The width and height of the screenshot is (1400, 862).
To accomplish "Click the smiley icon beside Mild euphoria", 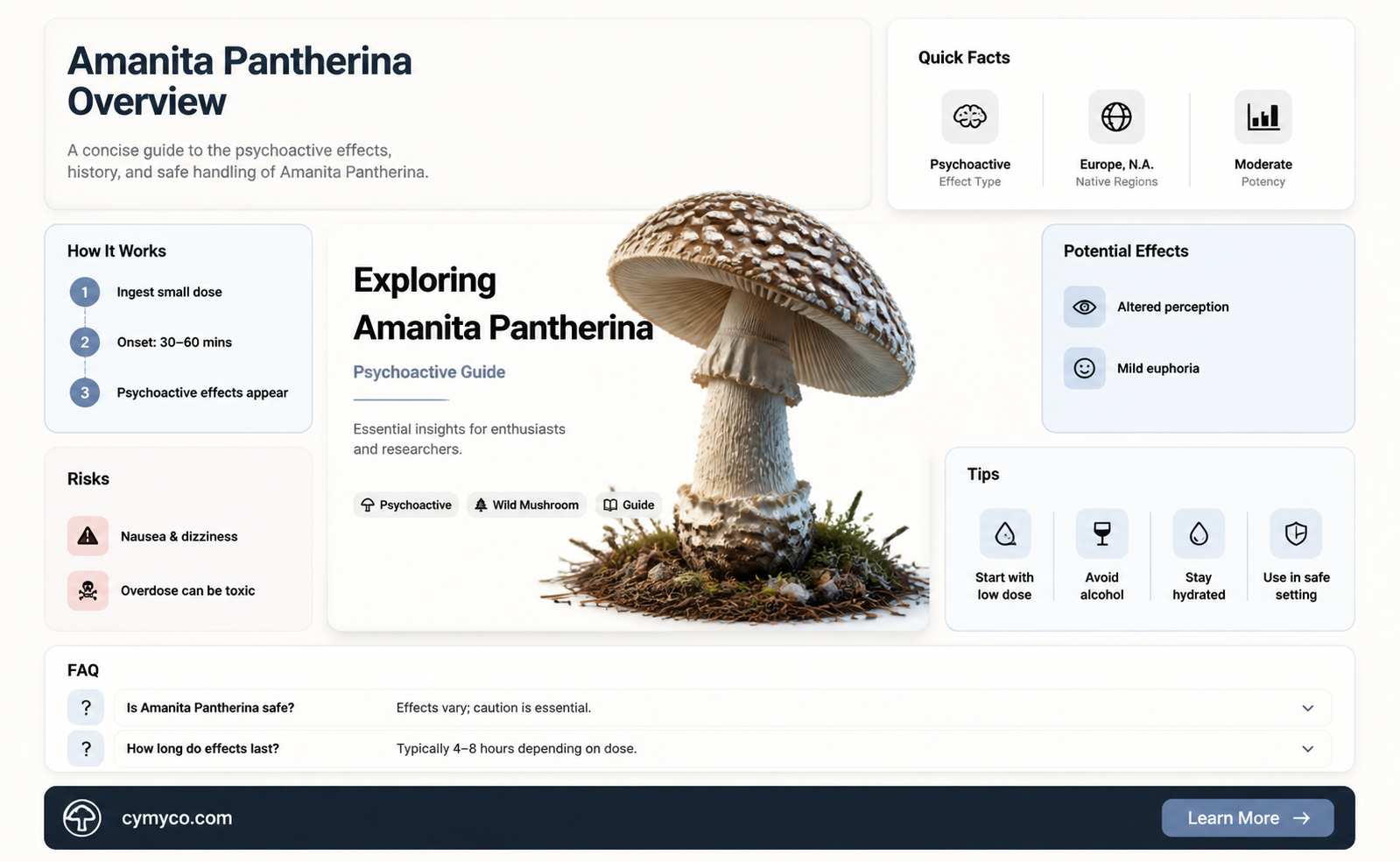I will (x=1084, y=368).
